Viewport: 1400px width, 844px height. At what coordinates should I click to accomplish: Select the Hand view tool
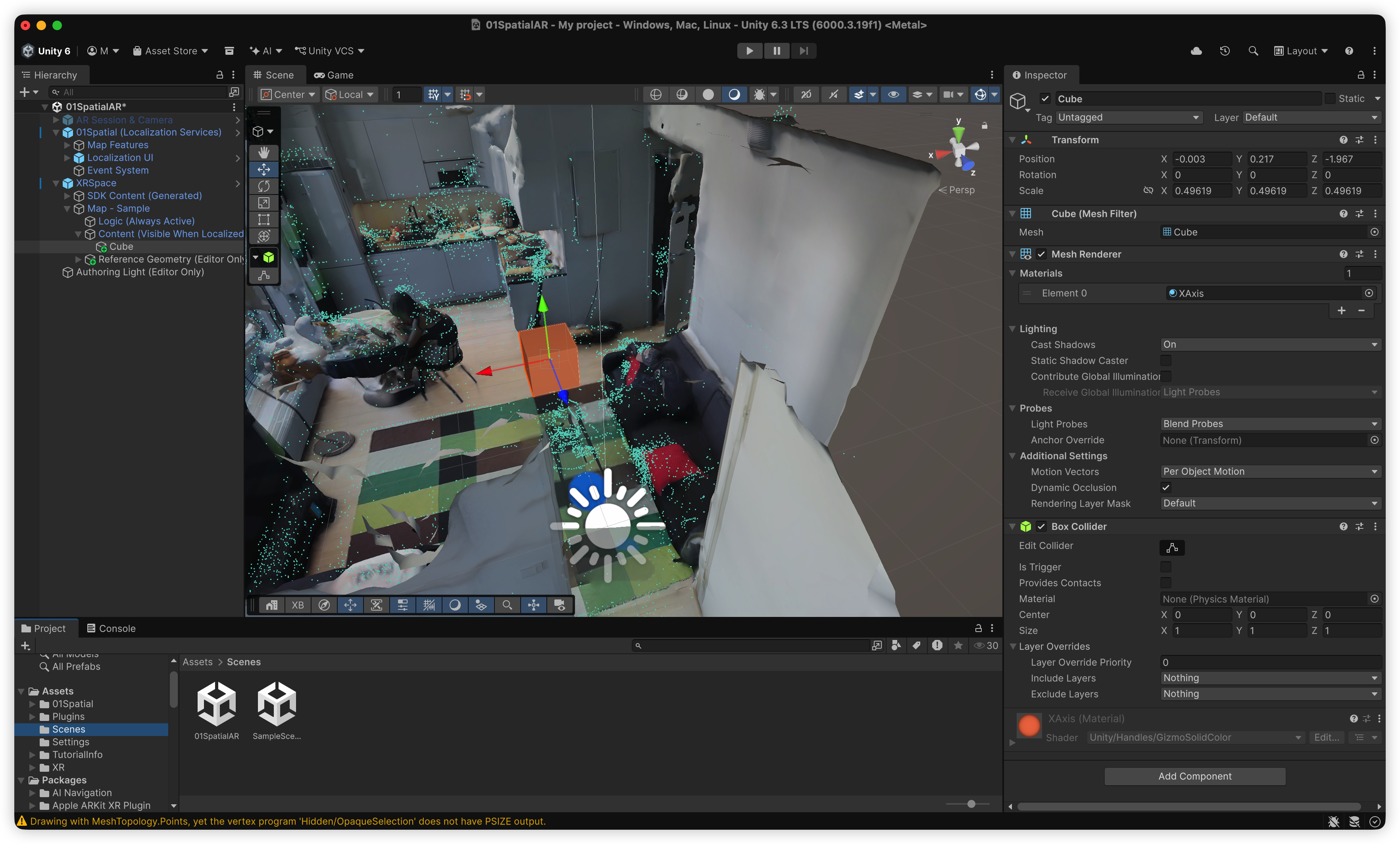coord(263,152)
